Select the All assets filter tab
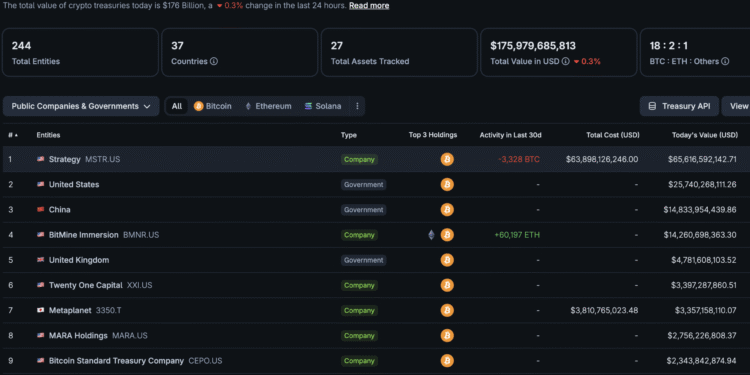Image resolution: width=750 pixels, height=375 pixels. click(x=177, y=106)
